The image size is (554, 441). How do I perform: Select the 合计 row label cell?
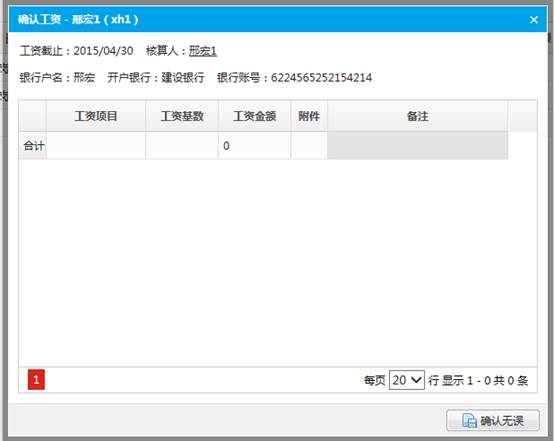[x=33, y=146]
